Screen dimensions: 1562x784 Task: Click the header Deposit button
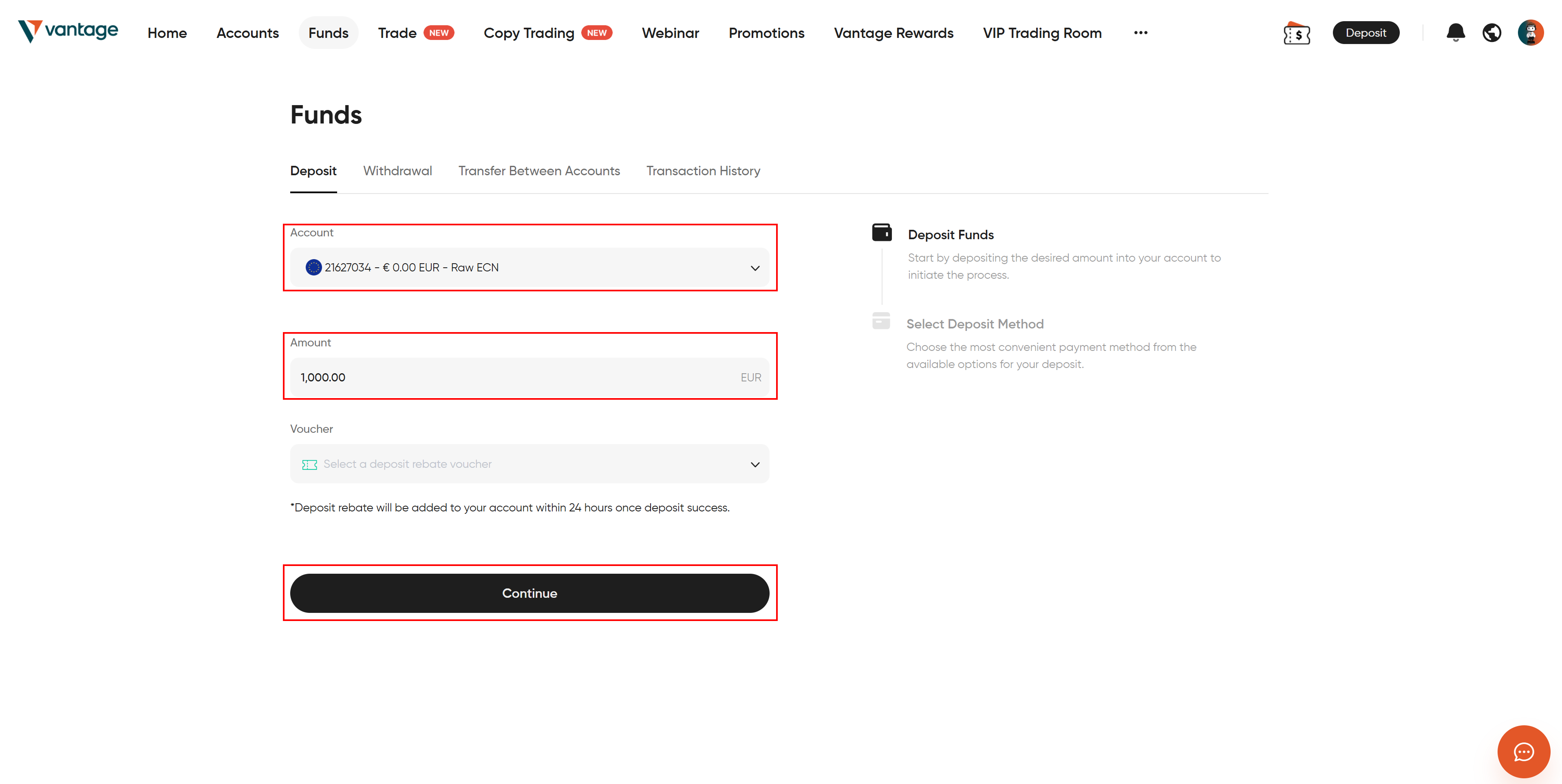pos(1366,33)
